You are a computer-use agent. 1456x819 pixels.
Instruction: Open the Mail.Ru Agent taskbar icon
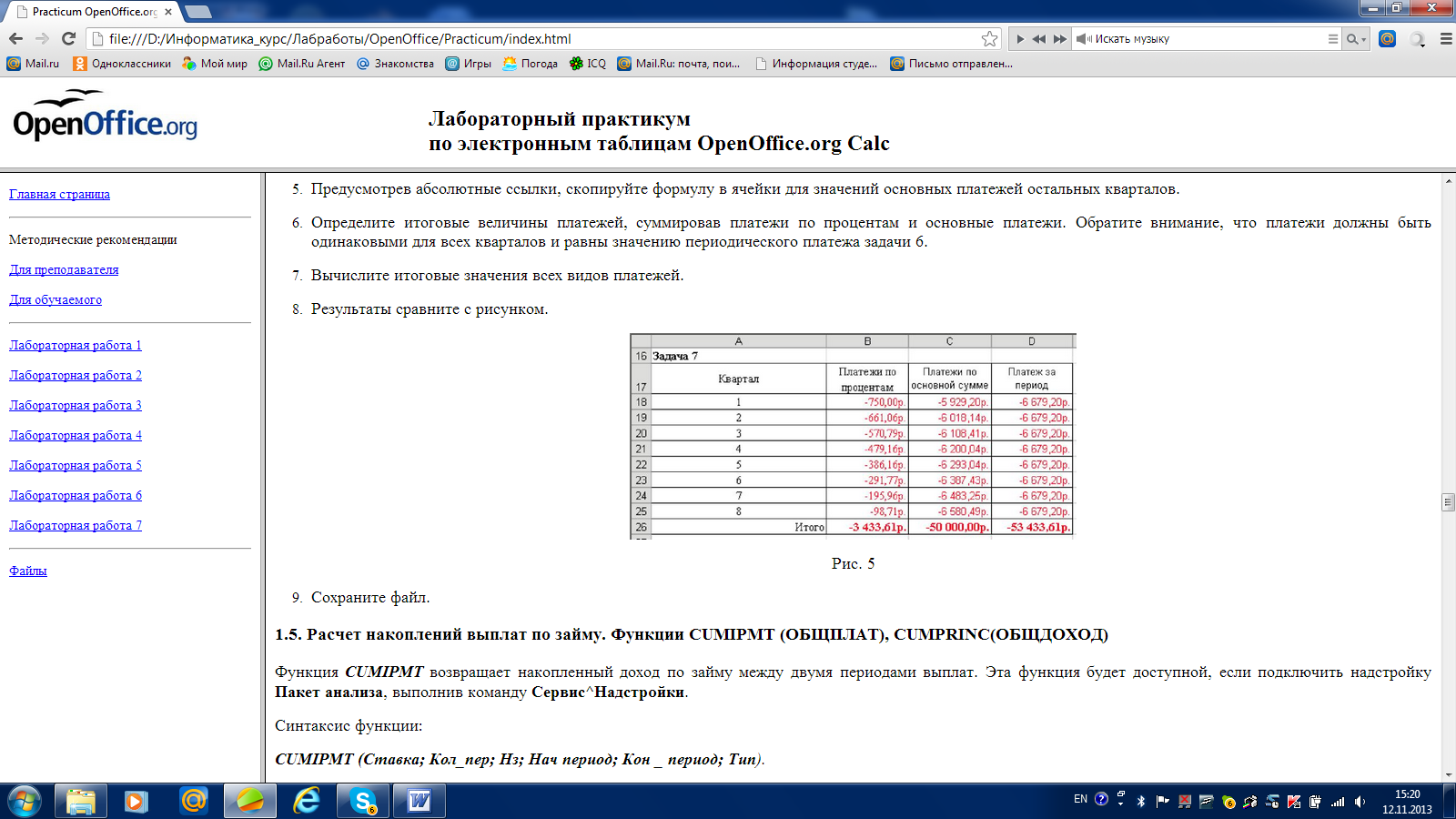[x=193, y=801]
